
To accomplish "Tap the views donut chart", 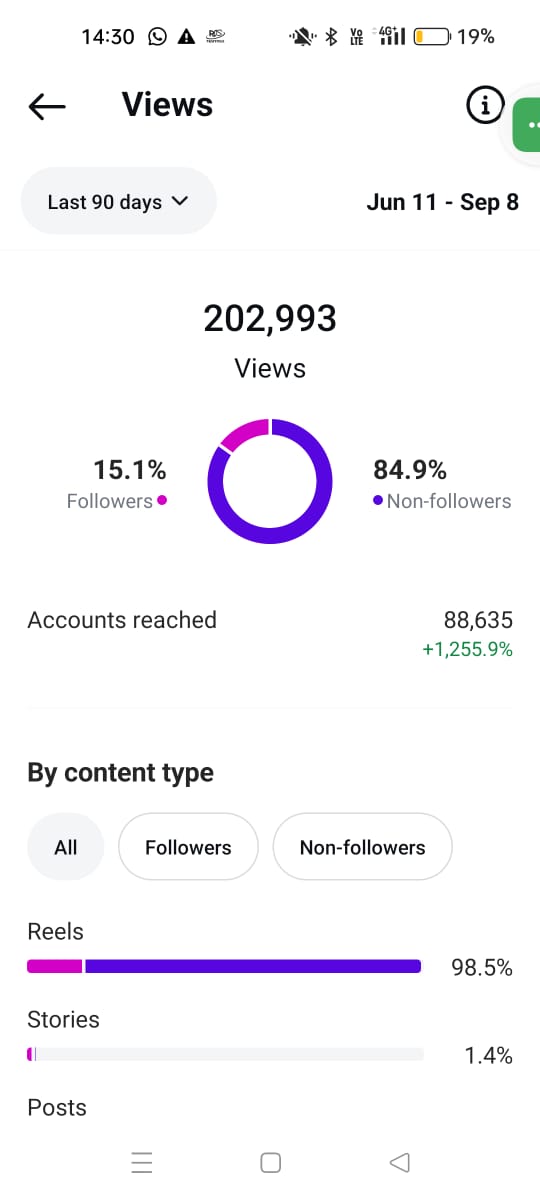I will [270, 481].
